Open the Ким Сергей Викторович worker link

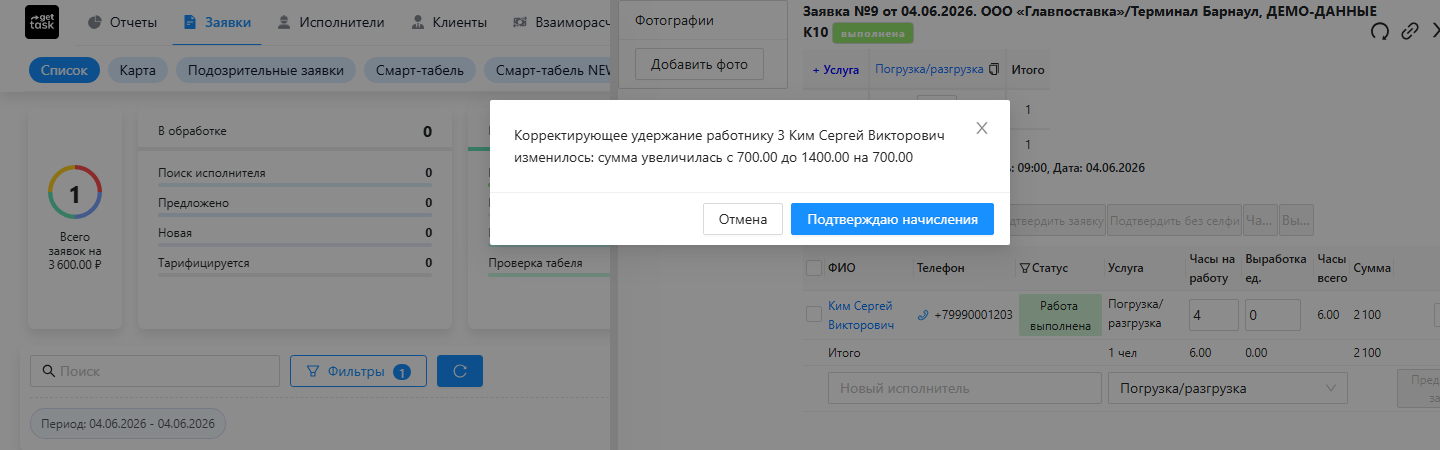pos(861,315)
